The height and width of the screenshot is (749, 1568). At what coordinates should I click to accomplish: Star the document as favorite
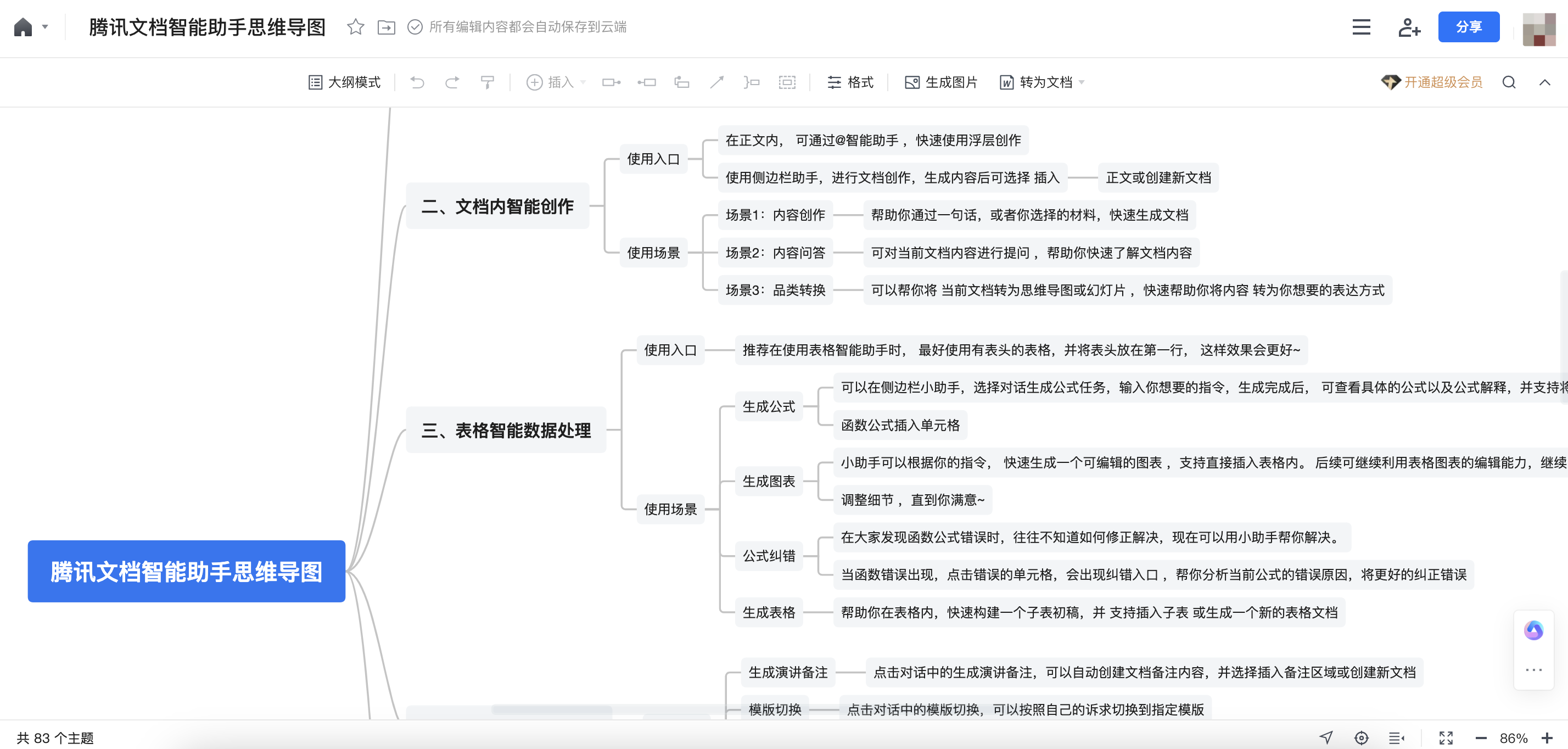click(355, 27)
